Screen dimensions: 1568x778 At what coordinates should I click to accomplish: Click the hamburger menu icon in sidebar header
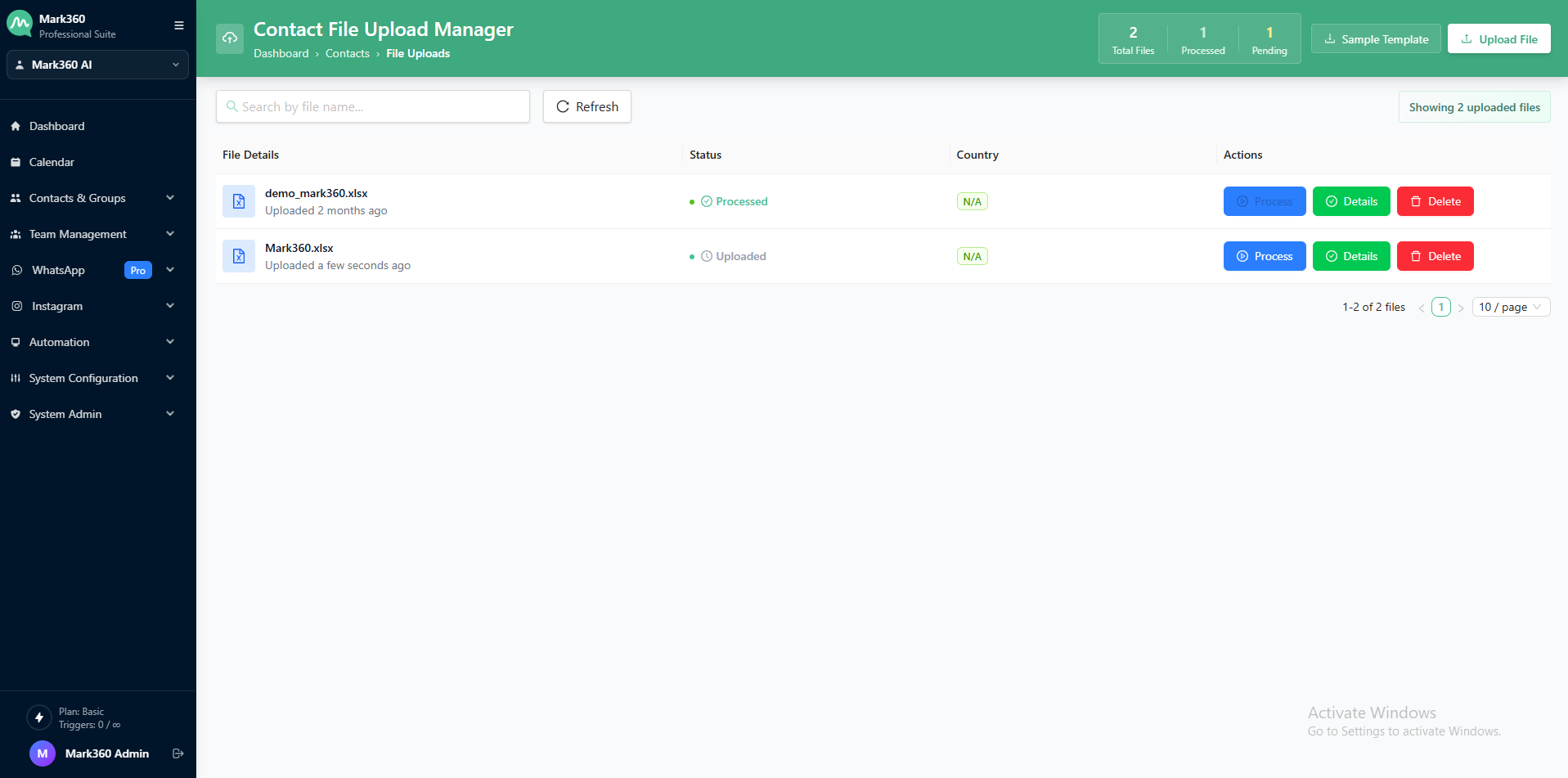(178, 25)
